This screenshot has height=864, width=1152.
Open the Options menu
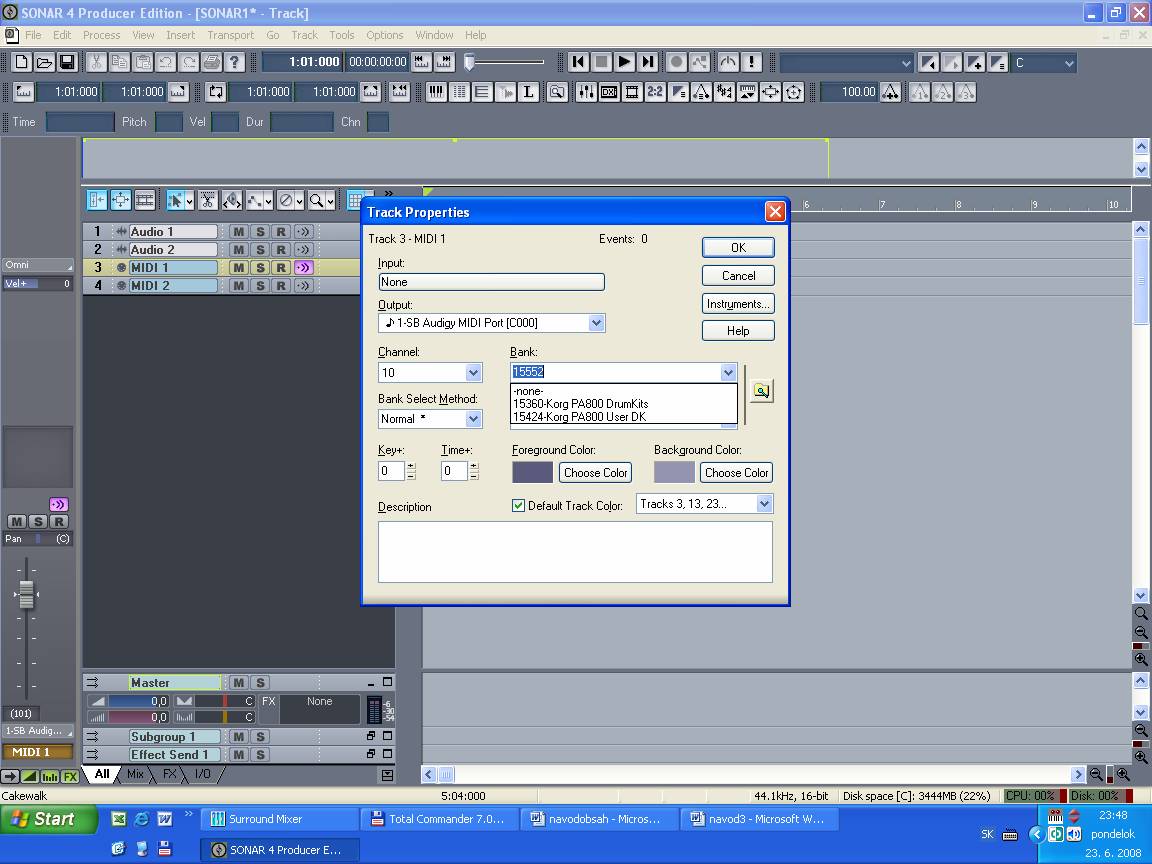tap(384, 35)
